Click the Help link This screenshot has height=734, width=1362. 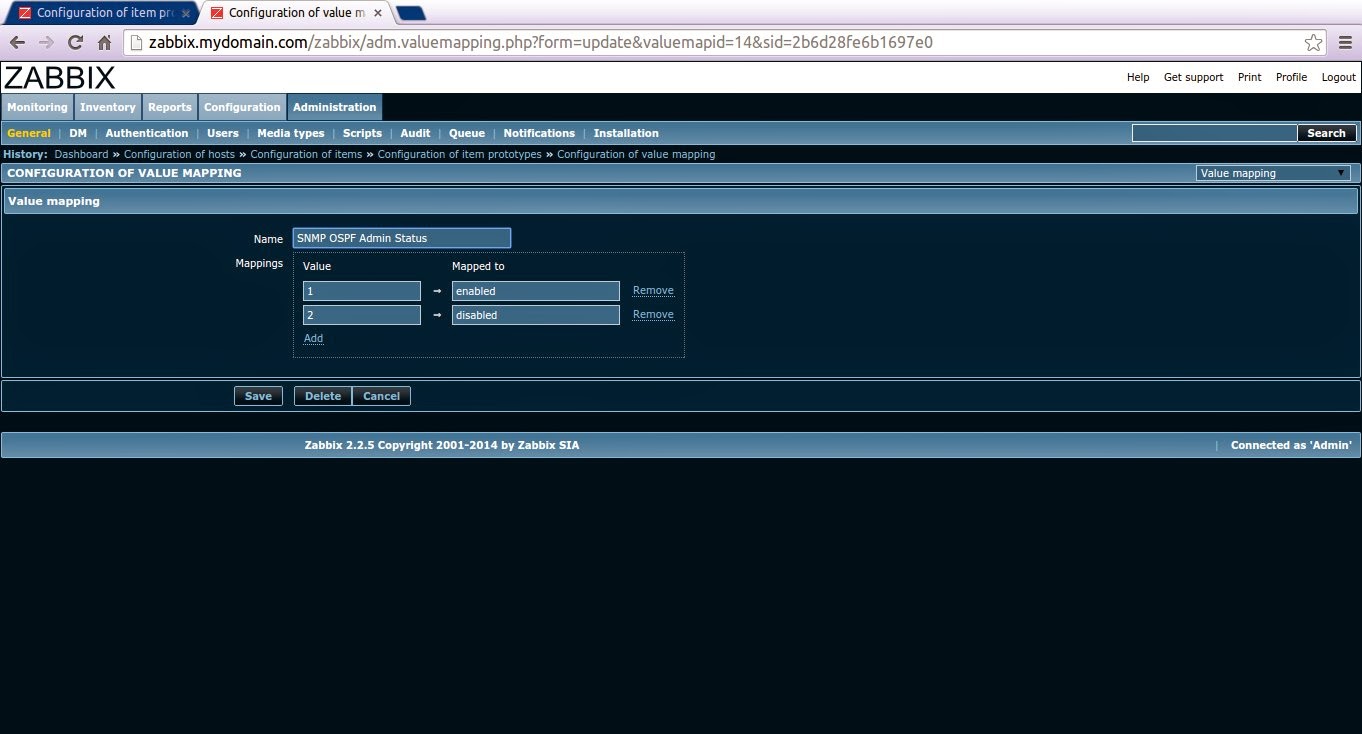[1138, 77]
